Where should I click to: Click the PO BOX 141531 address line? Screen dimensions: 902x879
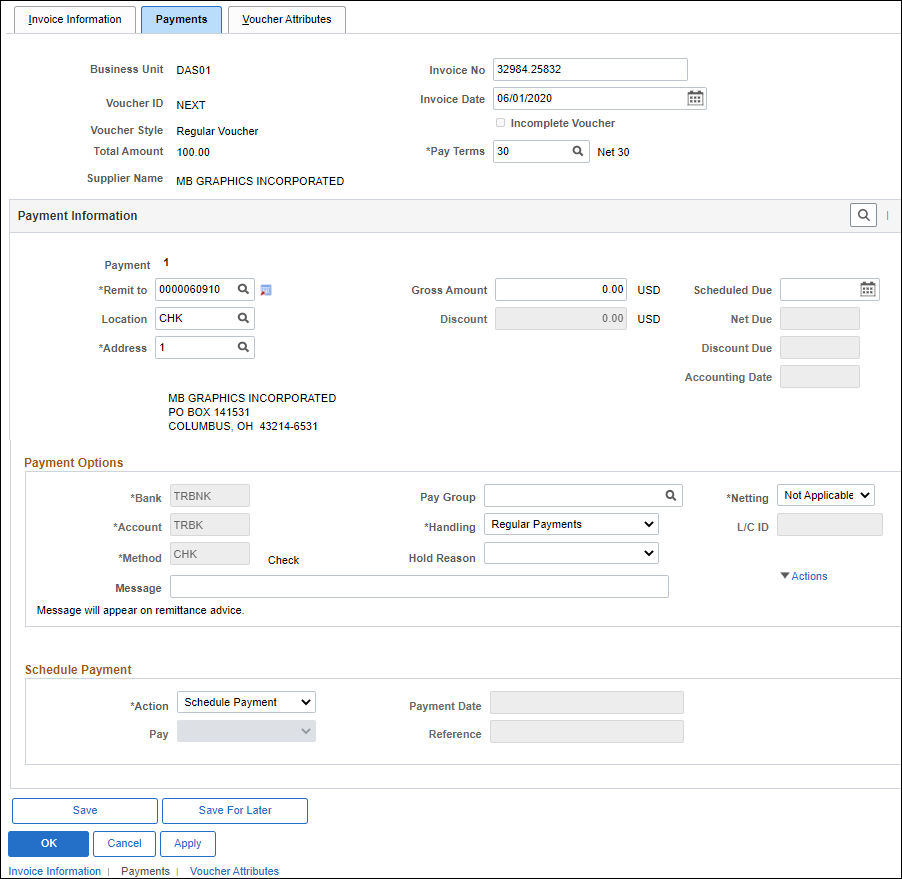pyautogui.click(x=209, y=412)
